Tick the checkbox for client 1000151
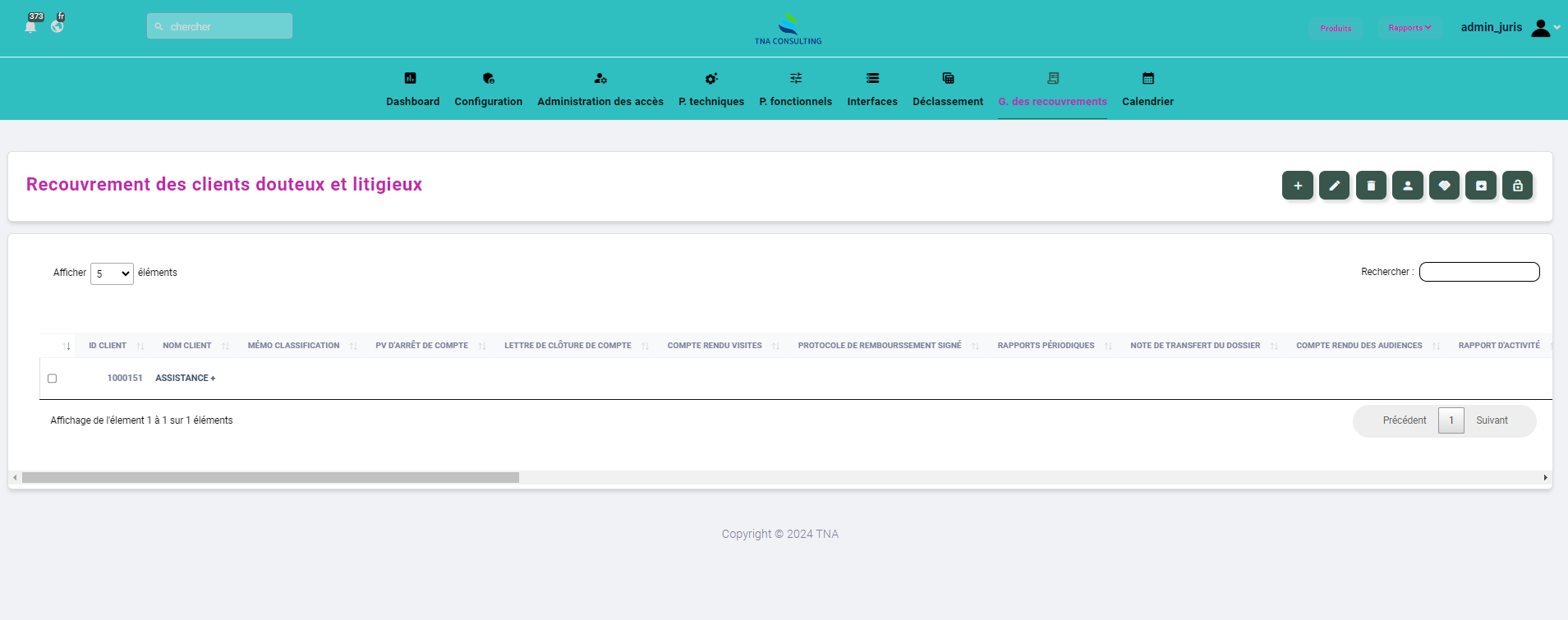The image size is (1568, 620). [x=53, y=379]
